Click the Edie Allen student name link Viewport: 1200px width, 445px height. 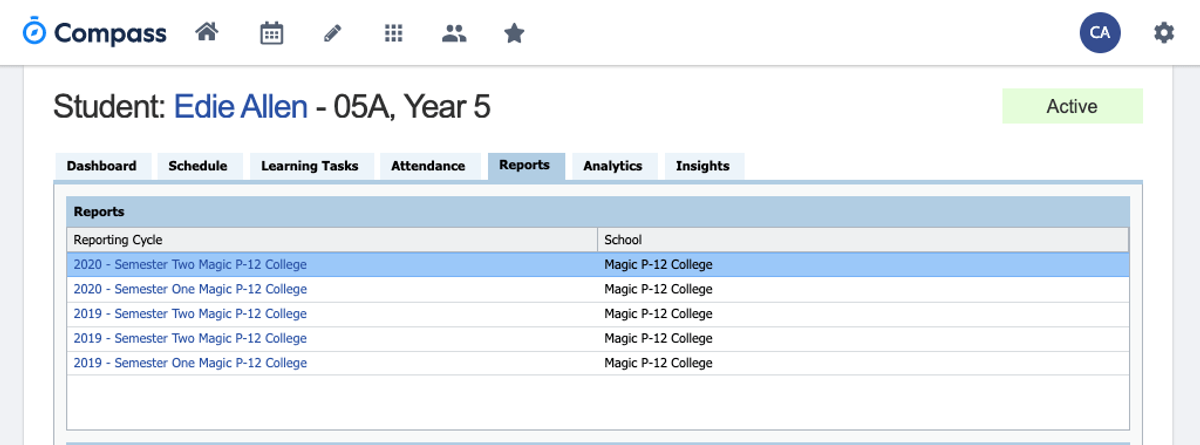click(241, 106)
